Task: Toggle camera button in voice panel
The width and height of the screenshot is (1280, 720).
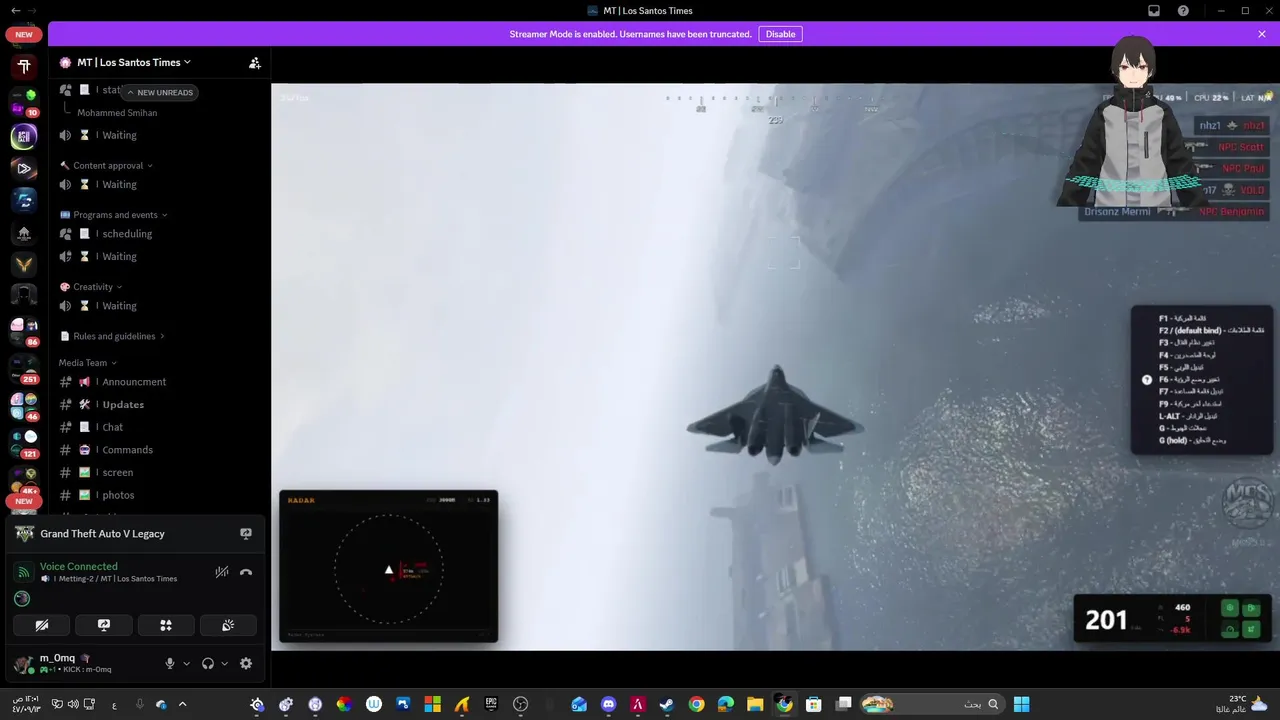Action: (x=42, y=625)
